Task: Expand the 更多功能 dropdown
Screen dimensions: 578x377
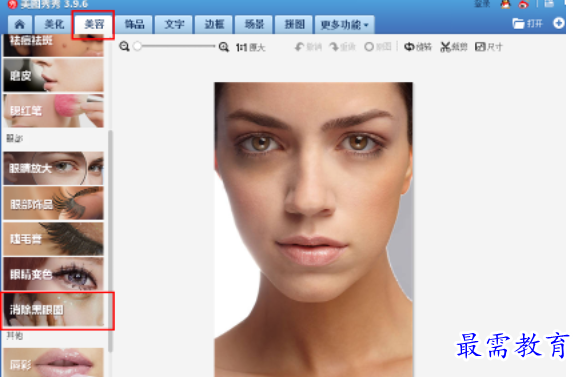Action: pyautogui.click(x=344, y=25)
